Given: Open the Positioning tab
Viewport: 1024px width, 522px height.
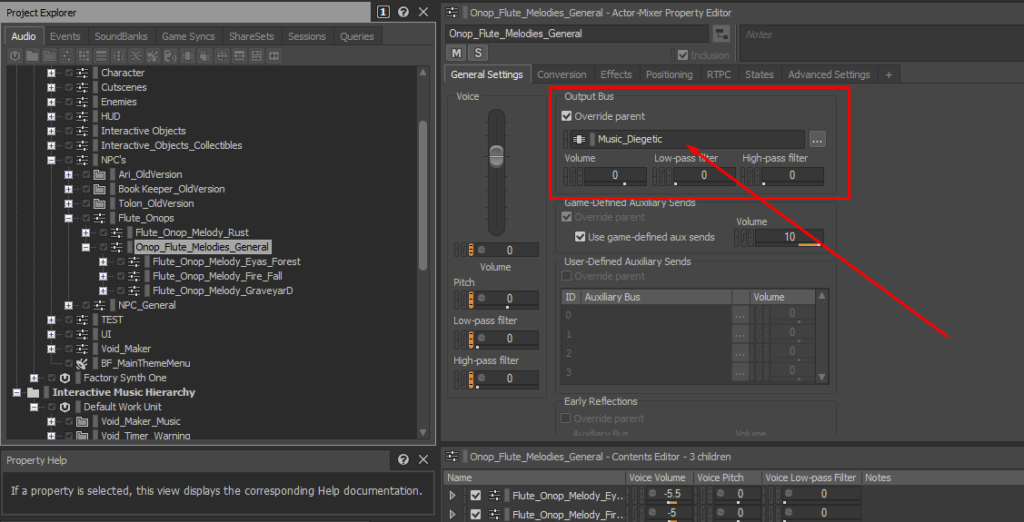Looking at the screenshot, I should coord(669,75).
